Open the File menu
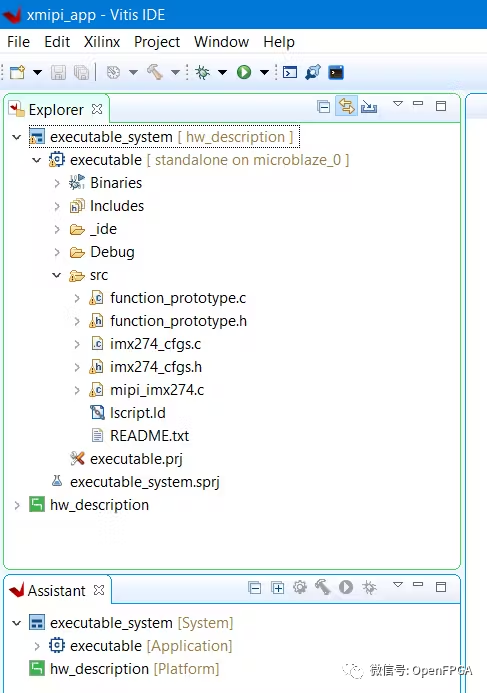This screenshot has height=693, width=487. click(19, 42)
